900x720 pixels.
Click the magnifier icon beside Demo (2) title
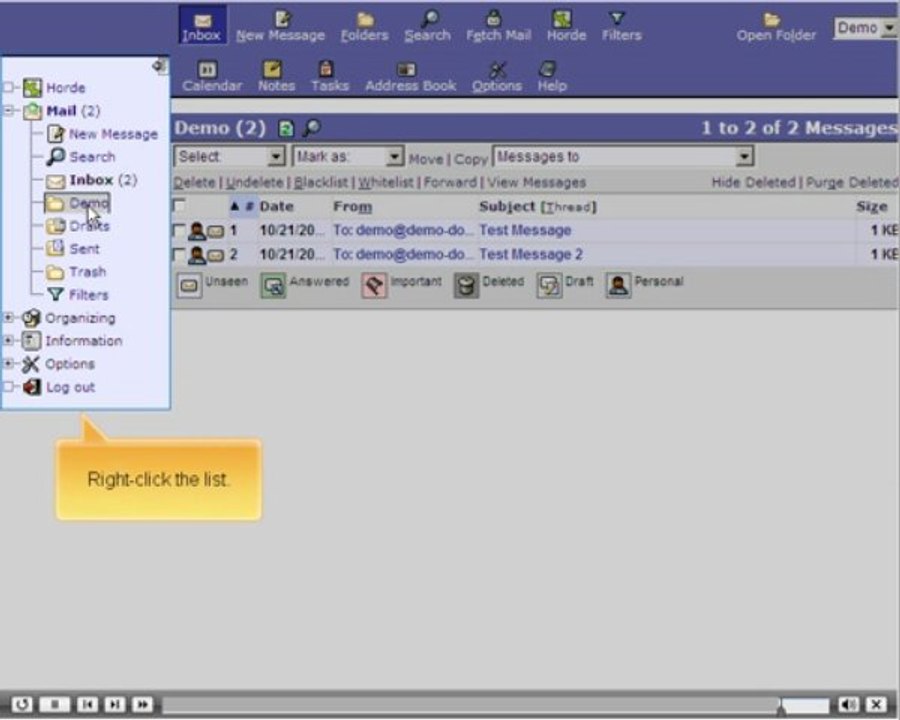click(x=311, y=127)
